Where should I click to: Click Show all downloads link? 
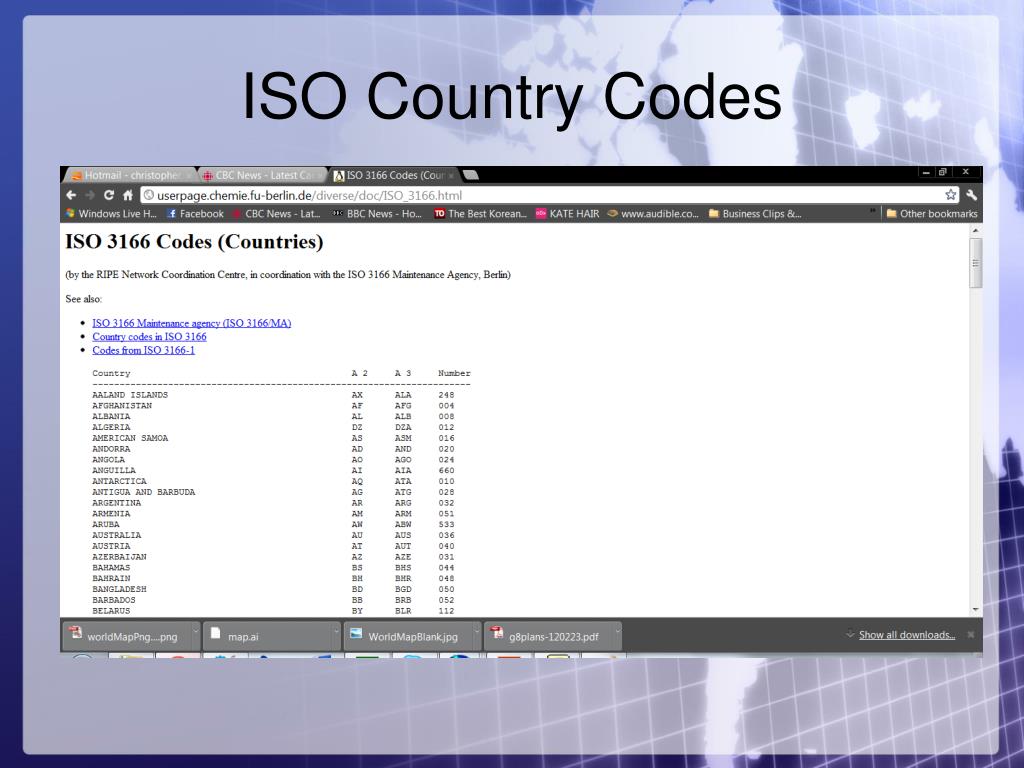coord(906,635)
